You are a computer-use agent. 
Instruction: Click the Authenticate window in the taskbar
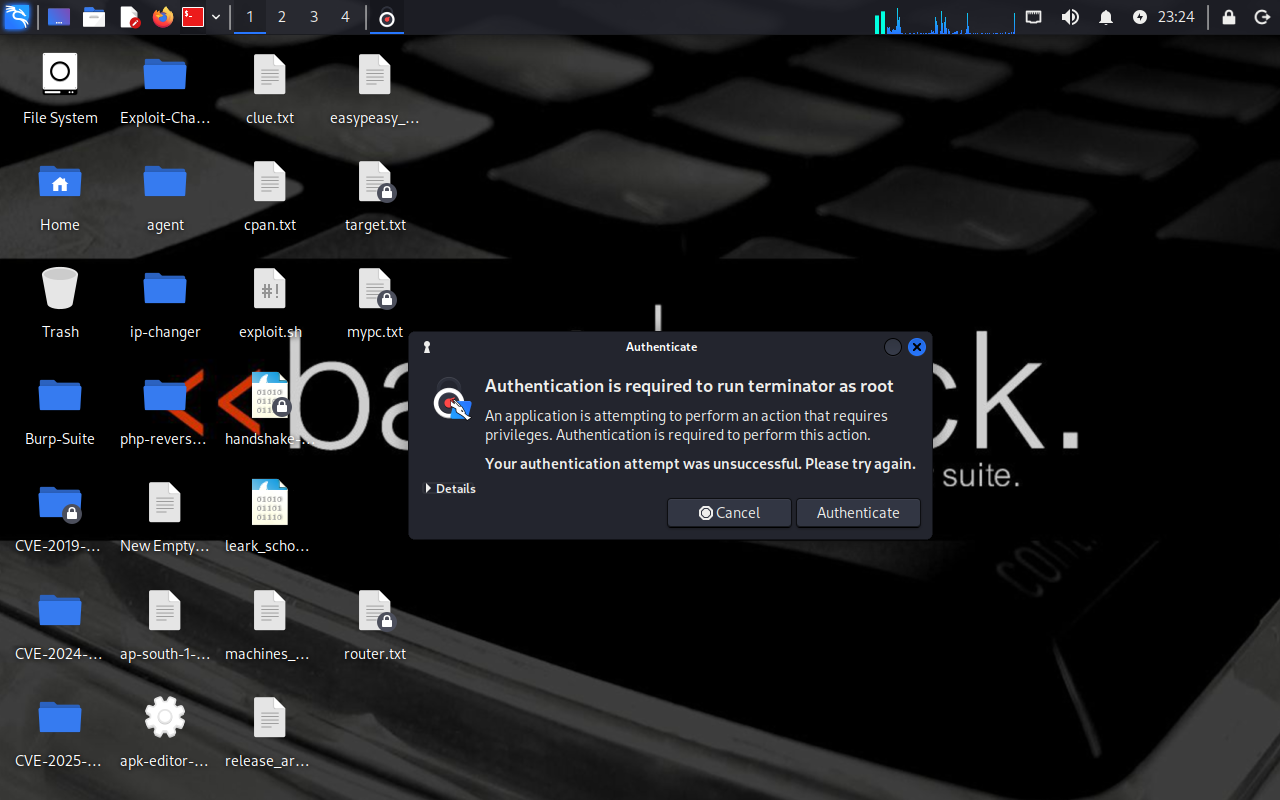tap(387, 18)
